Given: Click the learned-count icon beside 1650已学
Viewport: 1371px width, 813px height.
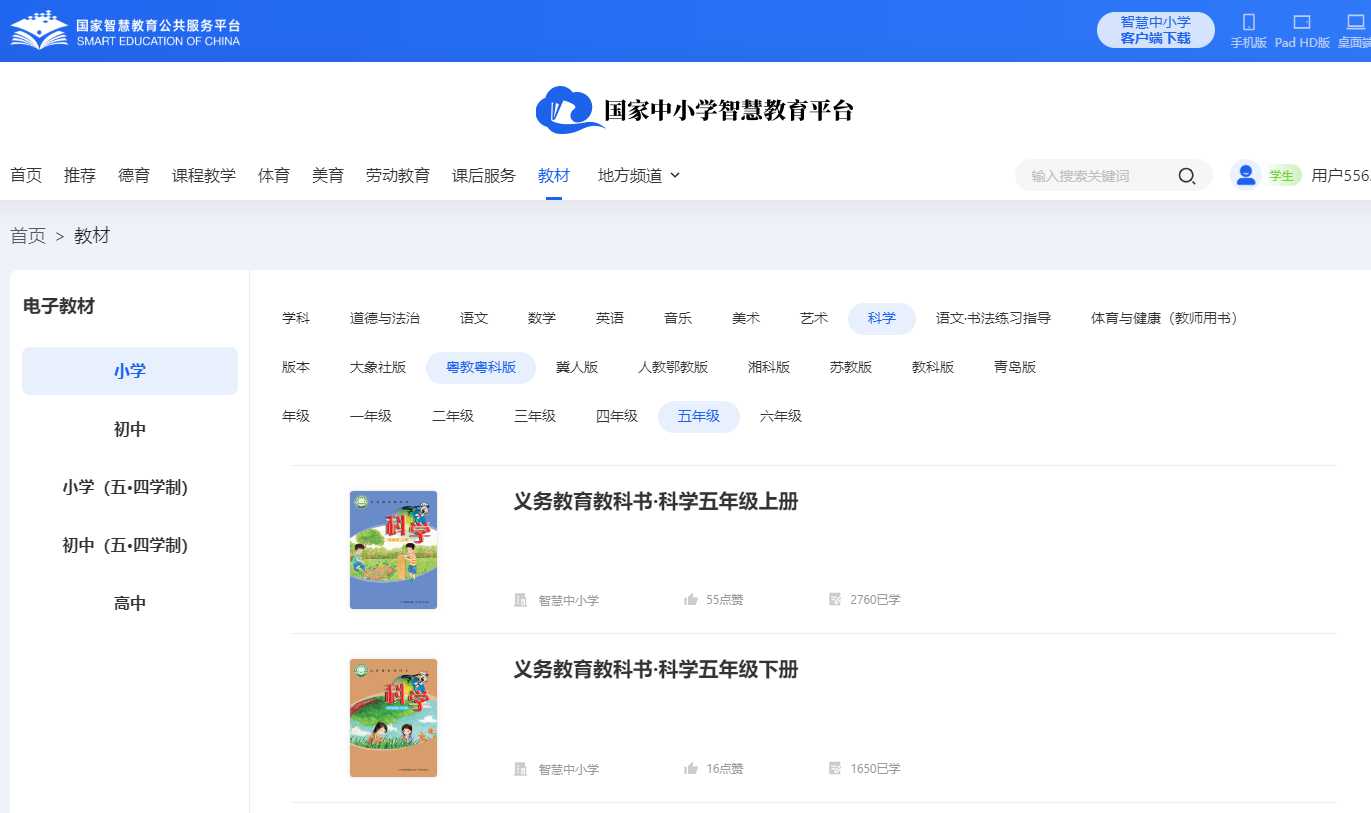Looking at the screenshot, I should click(835, 769).
